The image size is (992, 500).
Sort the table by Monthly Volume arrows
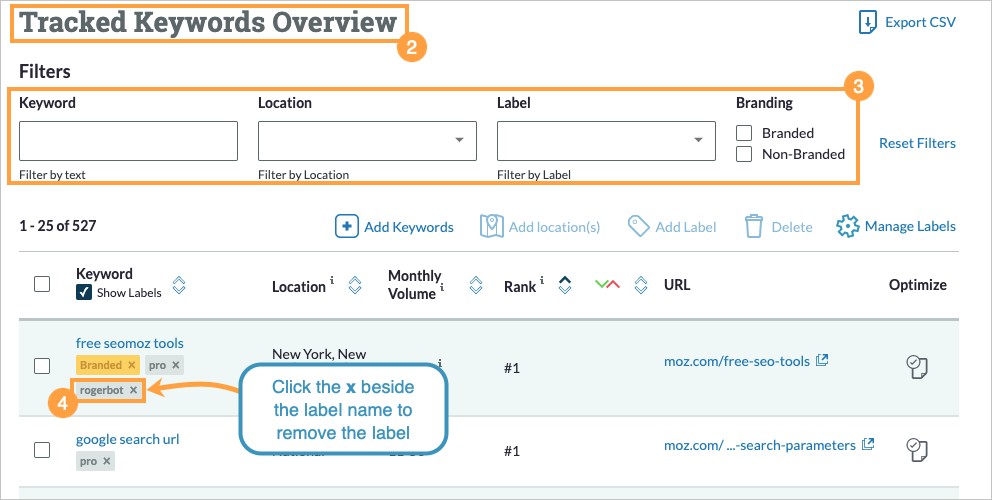point(476,286)
